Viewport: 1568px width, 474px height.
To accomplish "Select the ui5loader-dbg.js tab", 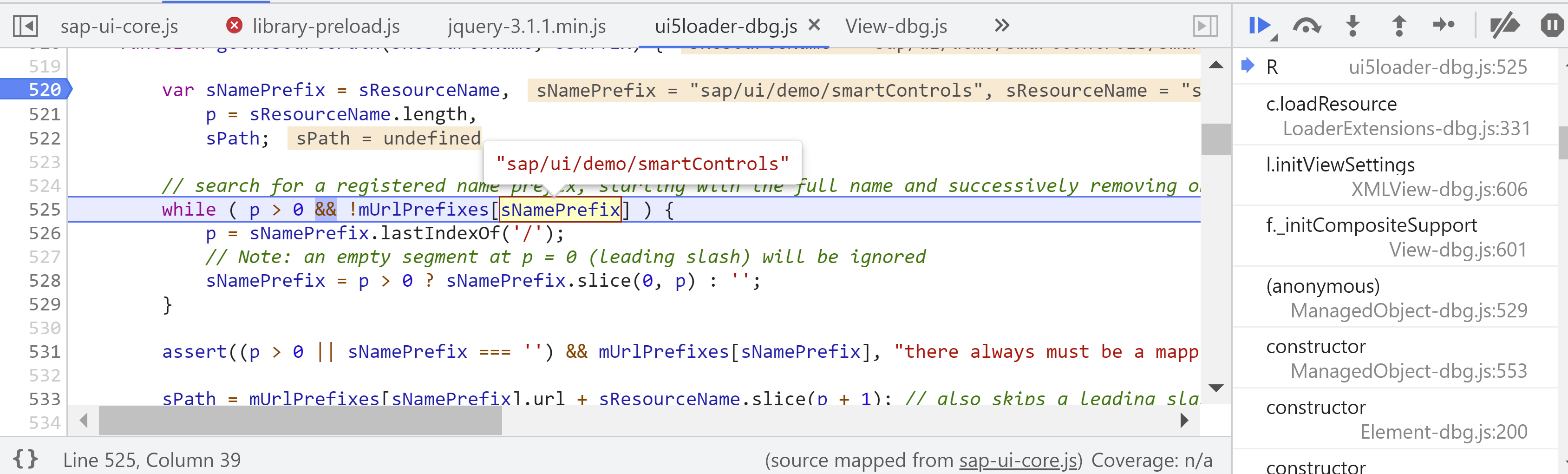I will pos(725,26).
